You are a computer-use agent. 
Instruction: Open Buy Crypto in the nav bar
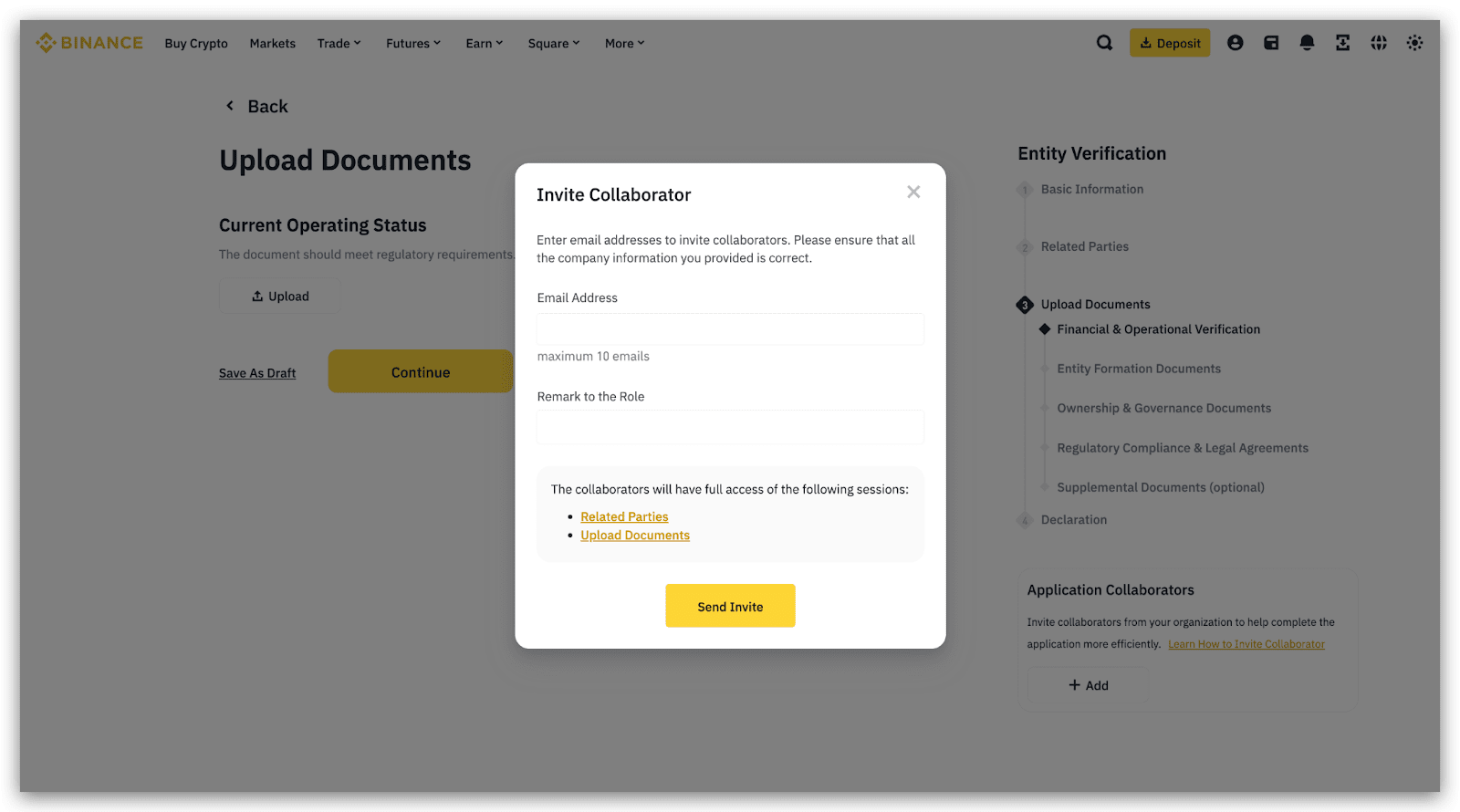click(196, 43)
